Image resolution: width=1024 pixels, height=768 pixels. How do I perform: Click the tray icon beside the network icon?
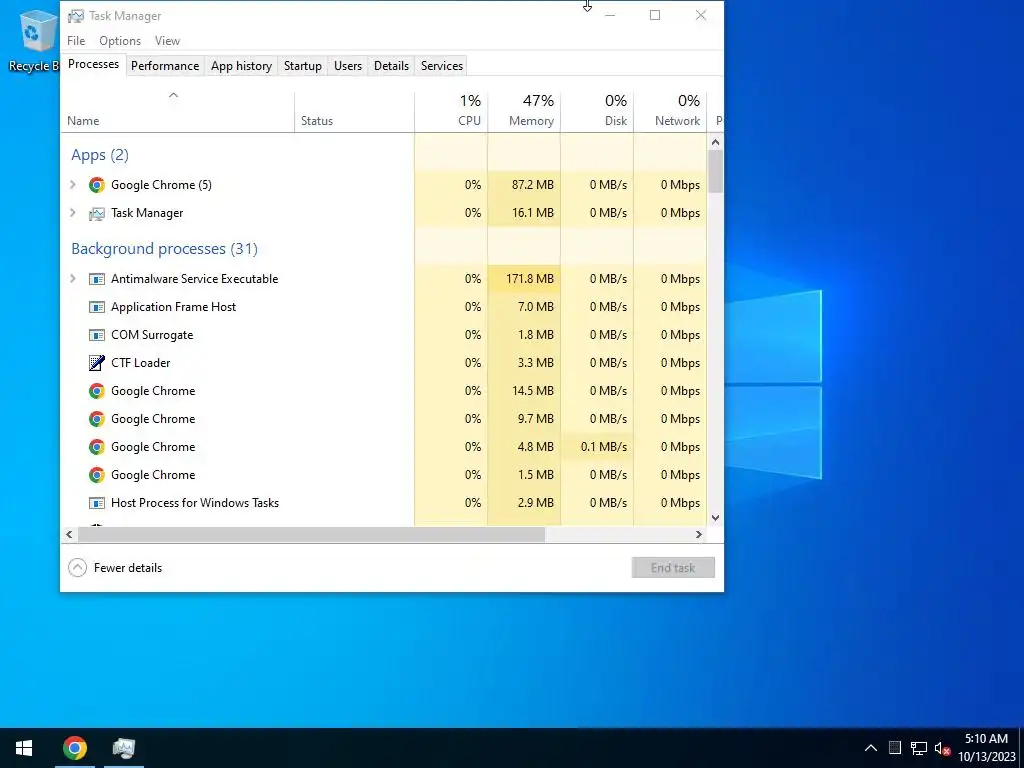[x=895, y=748]
